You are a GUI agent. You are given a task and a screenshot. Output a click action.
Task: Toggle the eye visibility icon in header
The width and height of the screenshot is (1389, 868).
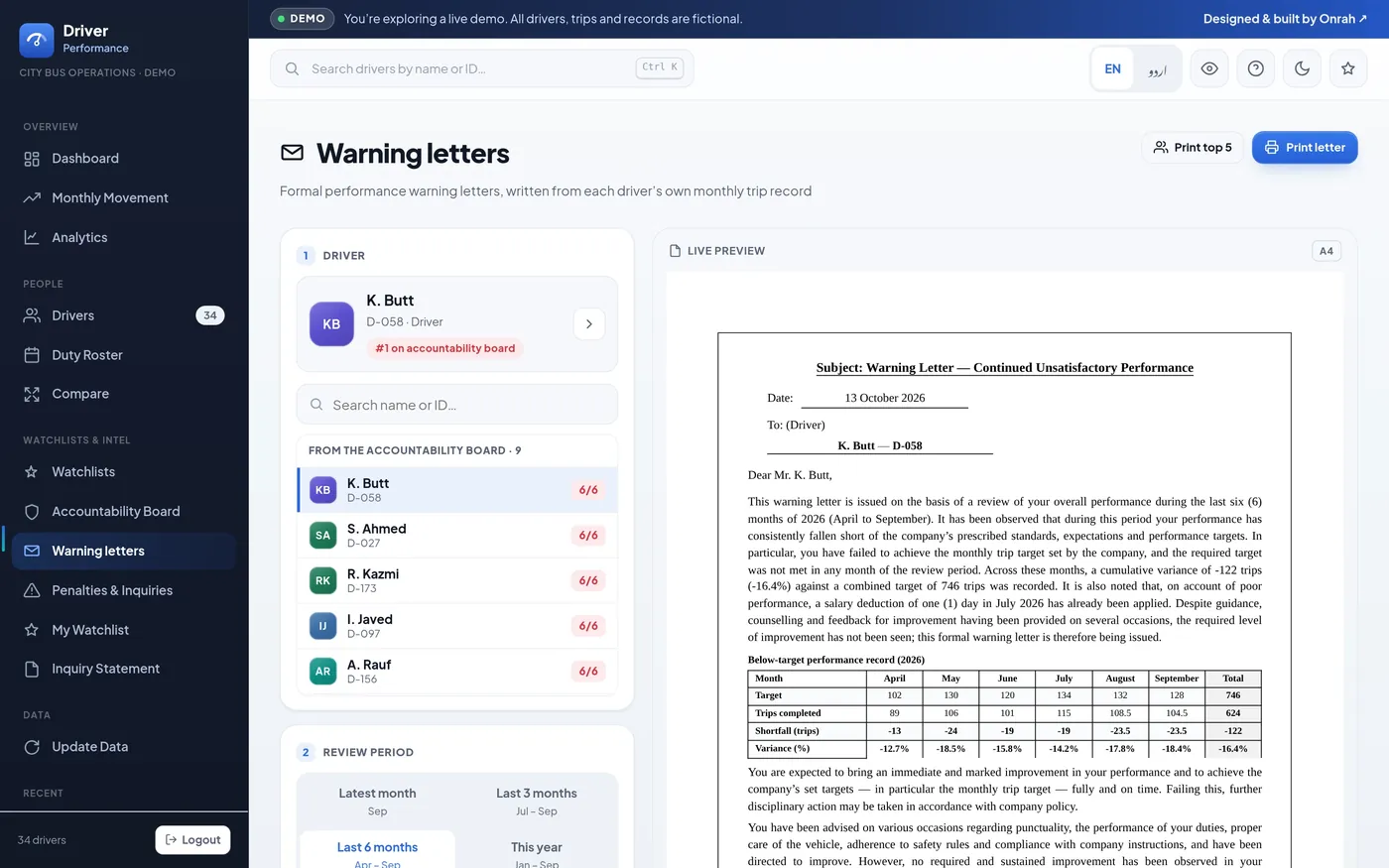click(x=1209, y=68)
